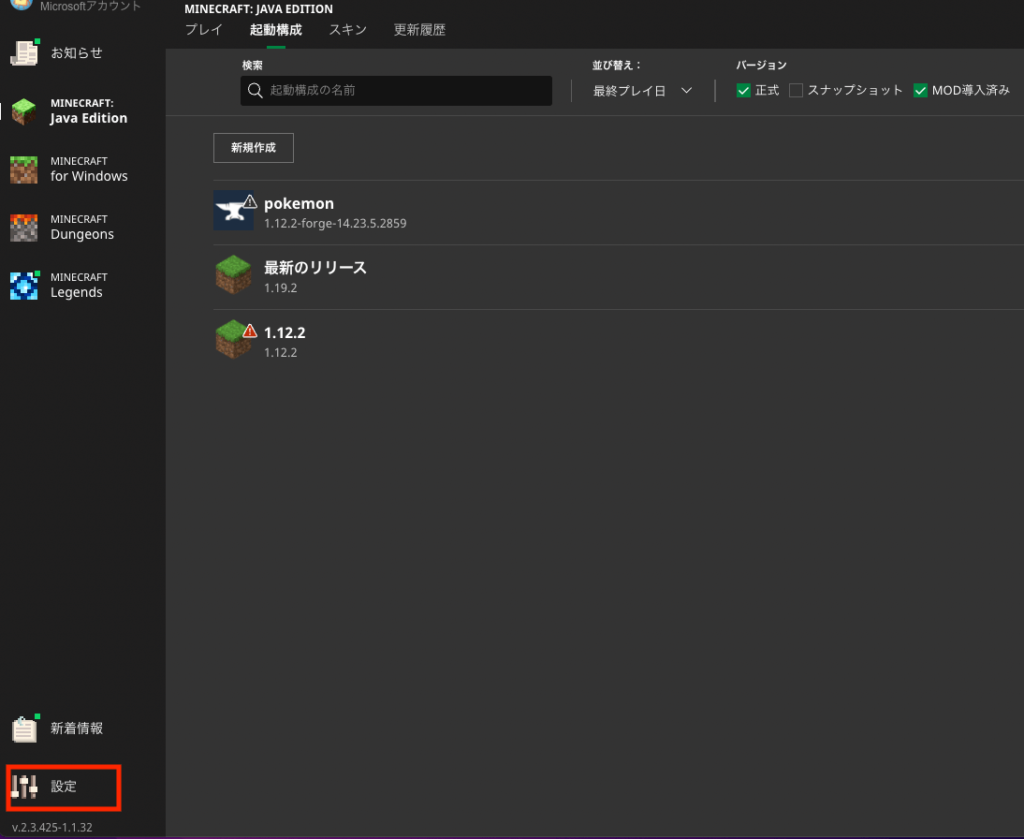This screenshot has width=1024, height=839.
Task: Click the Microsoftアカウント label
Action: coord(90,6)
